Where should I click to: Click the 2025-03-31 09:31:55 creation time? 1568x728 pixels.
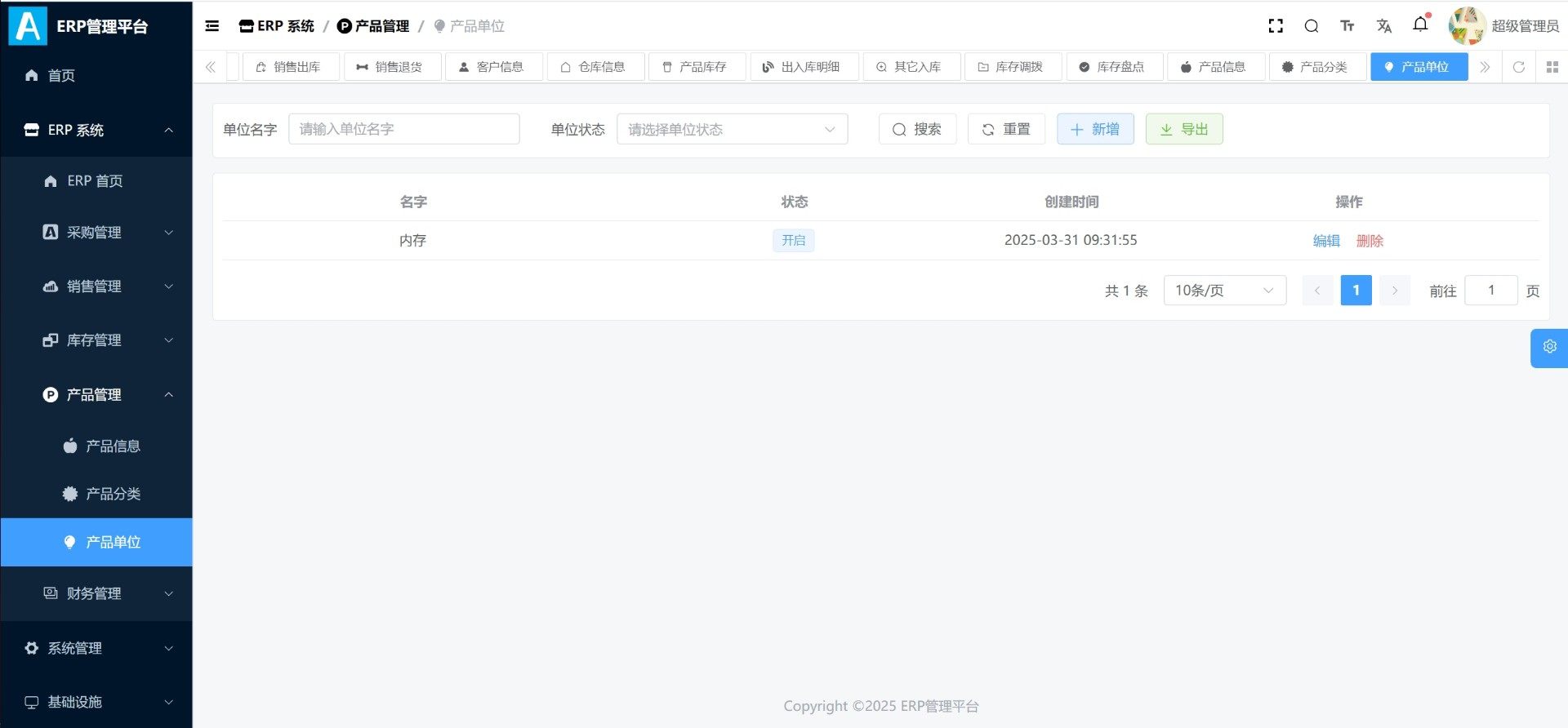point(1071,240)
